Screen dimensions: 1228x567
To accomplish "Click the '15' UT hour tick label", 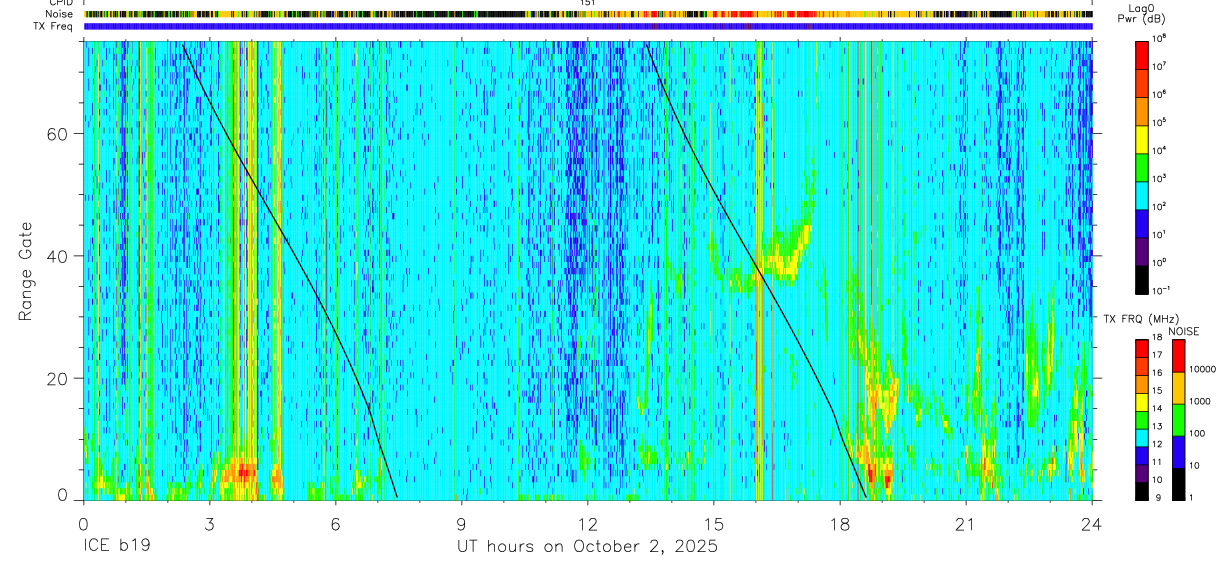I will click(x=714, y=524).
